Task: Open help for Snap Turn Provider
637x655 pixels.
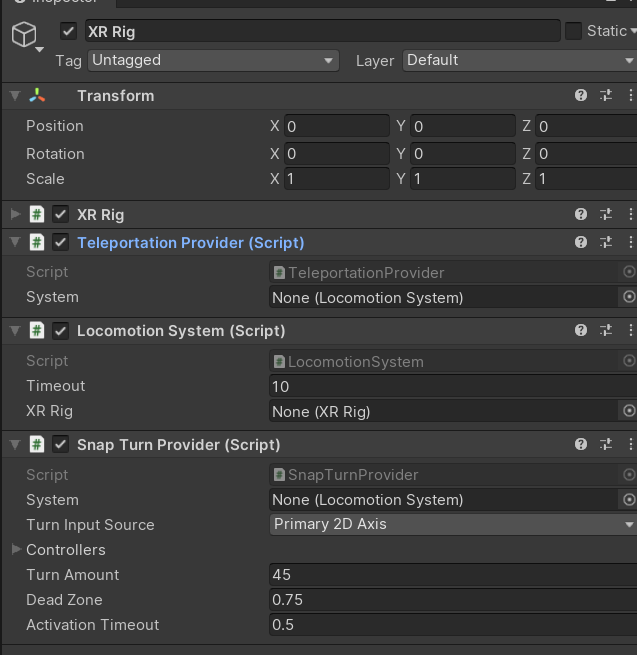Action: coord(581,444)
